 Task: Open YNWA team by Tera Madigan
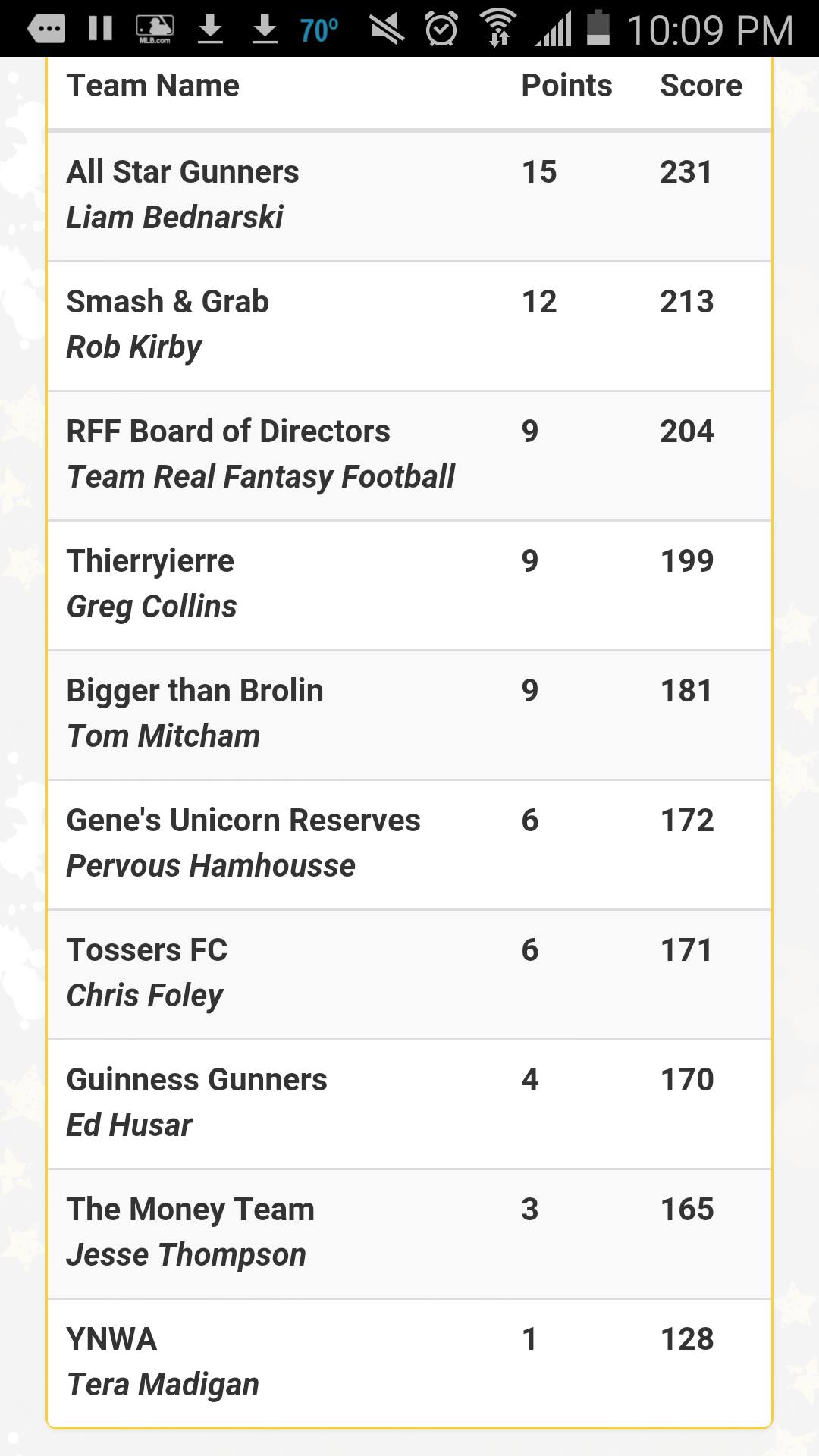click(x=409, y=1363)
